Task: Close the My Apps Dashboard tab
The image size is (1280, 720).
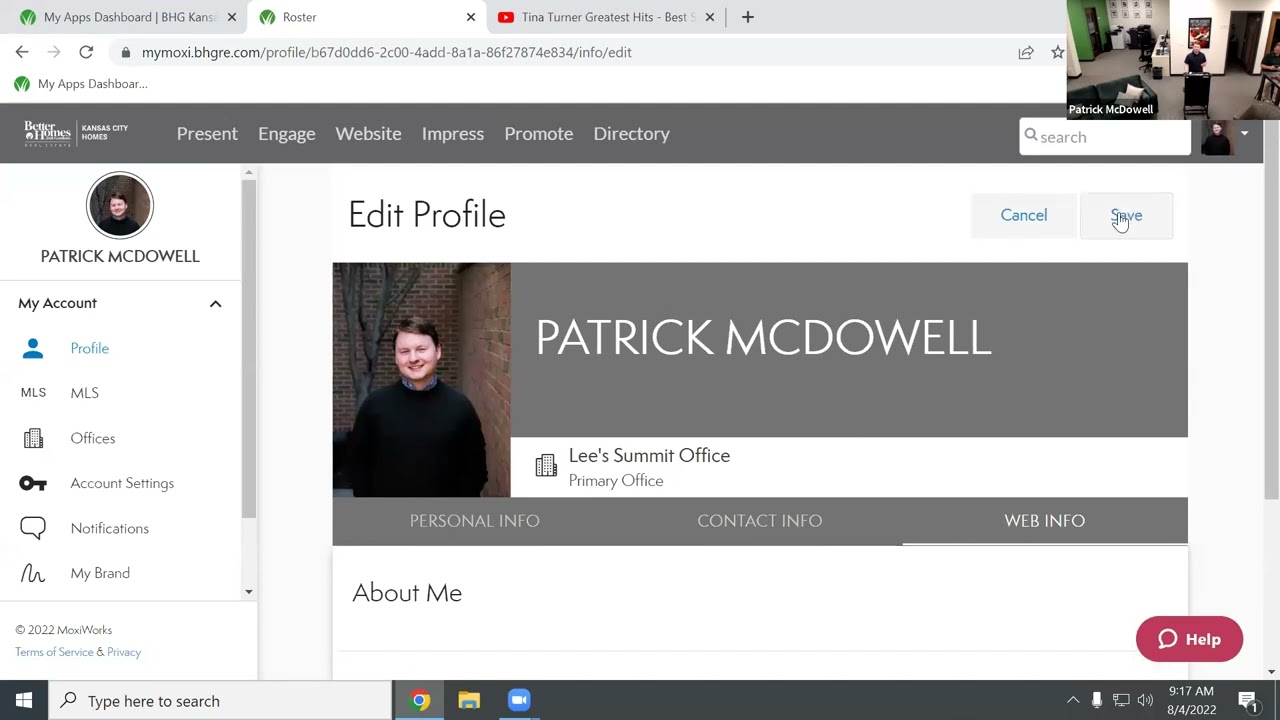Action: coord(232,17)
